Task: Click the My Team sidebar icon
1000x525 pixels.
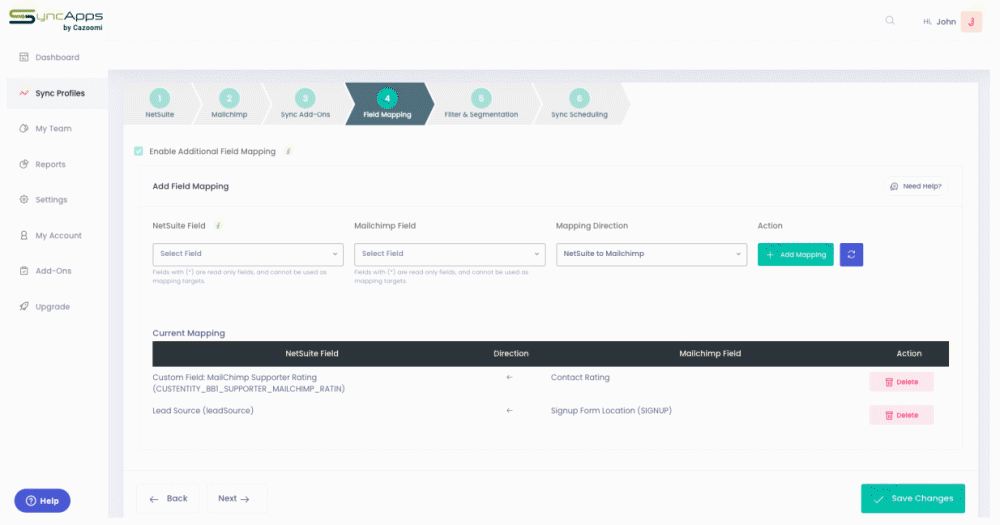Action: tap(24, 128)
